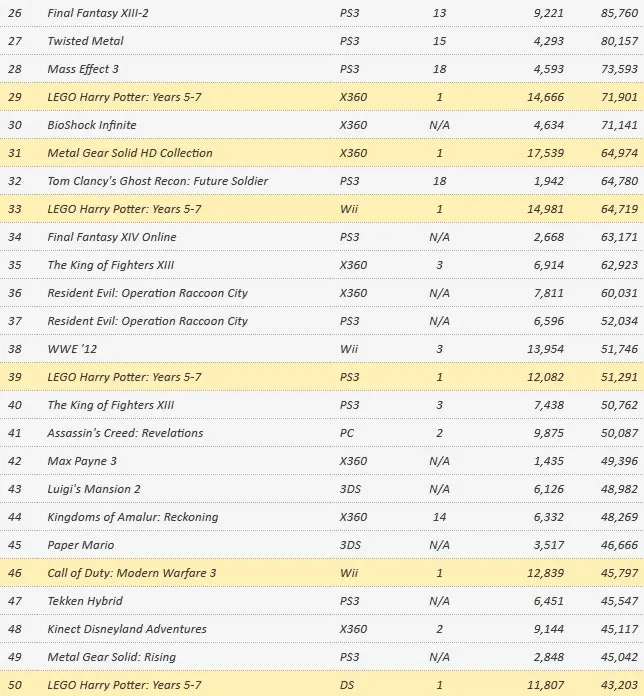Click Paper Mario 3DS entry

coord(81,546)
